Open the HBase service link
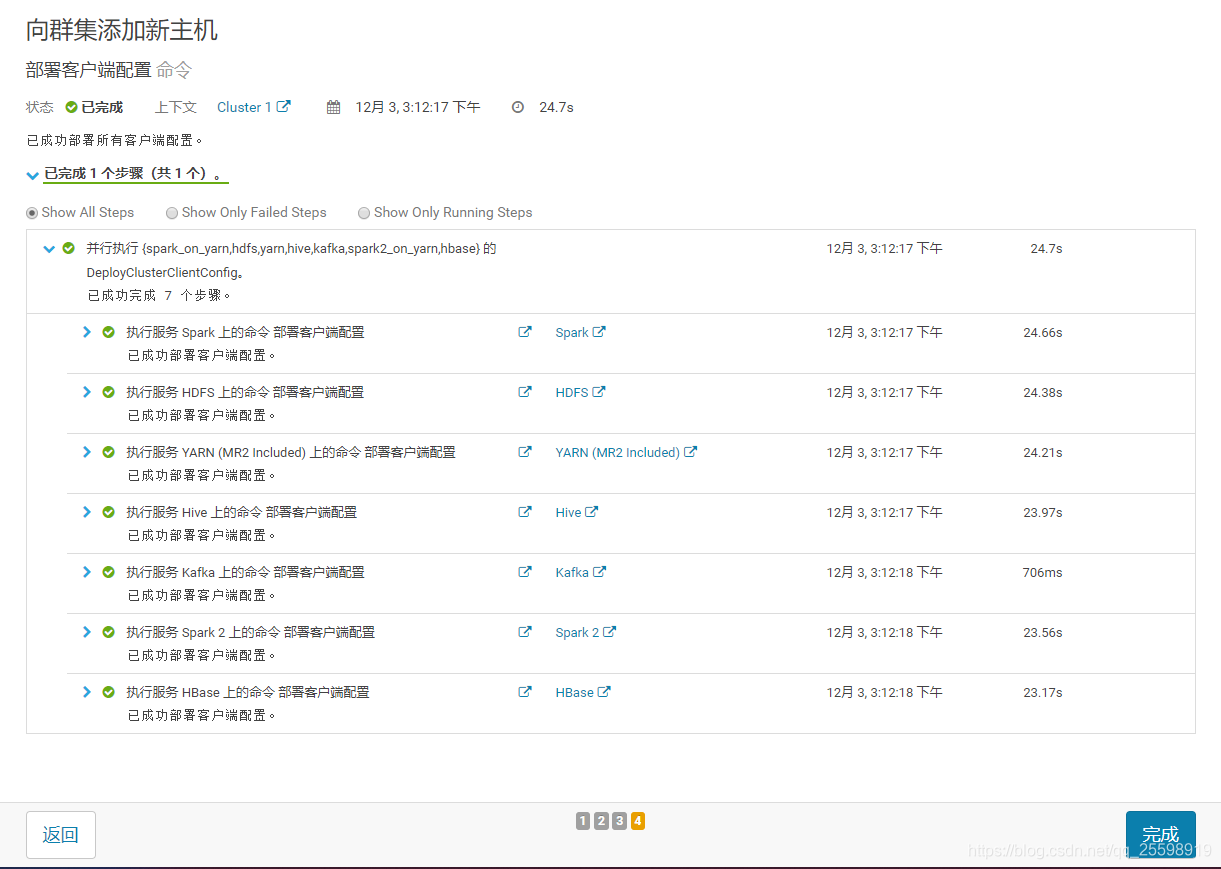Viewport: 1221px width, 869px height. 582,693
